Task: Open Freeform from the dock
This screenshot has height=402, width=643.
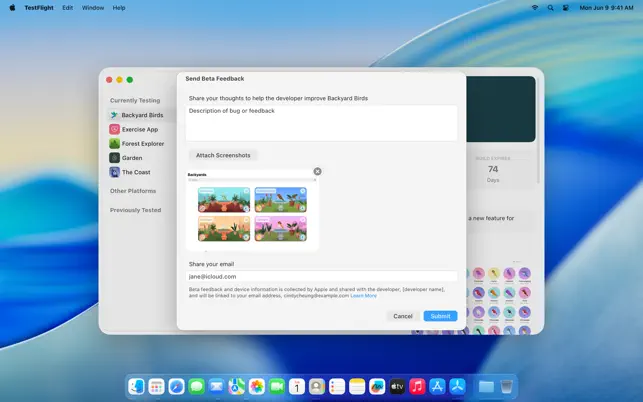Action: pos(377,386)
